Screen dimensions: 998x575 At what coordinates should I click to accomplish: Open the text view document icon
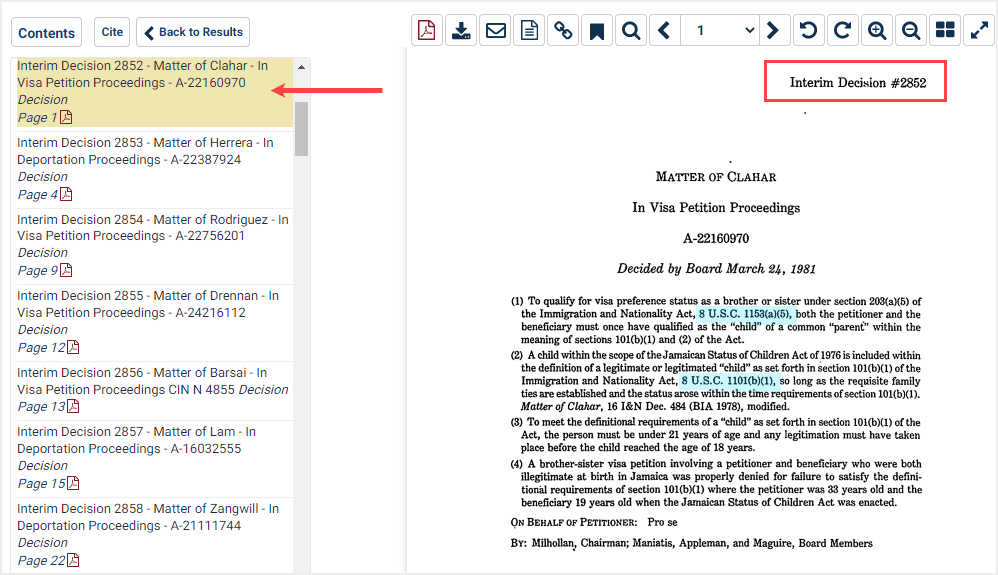(529, 31)
